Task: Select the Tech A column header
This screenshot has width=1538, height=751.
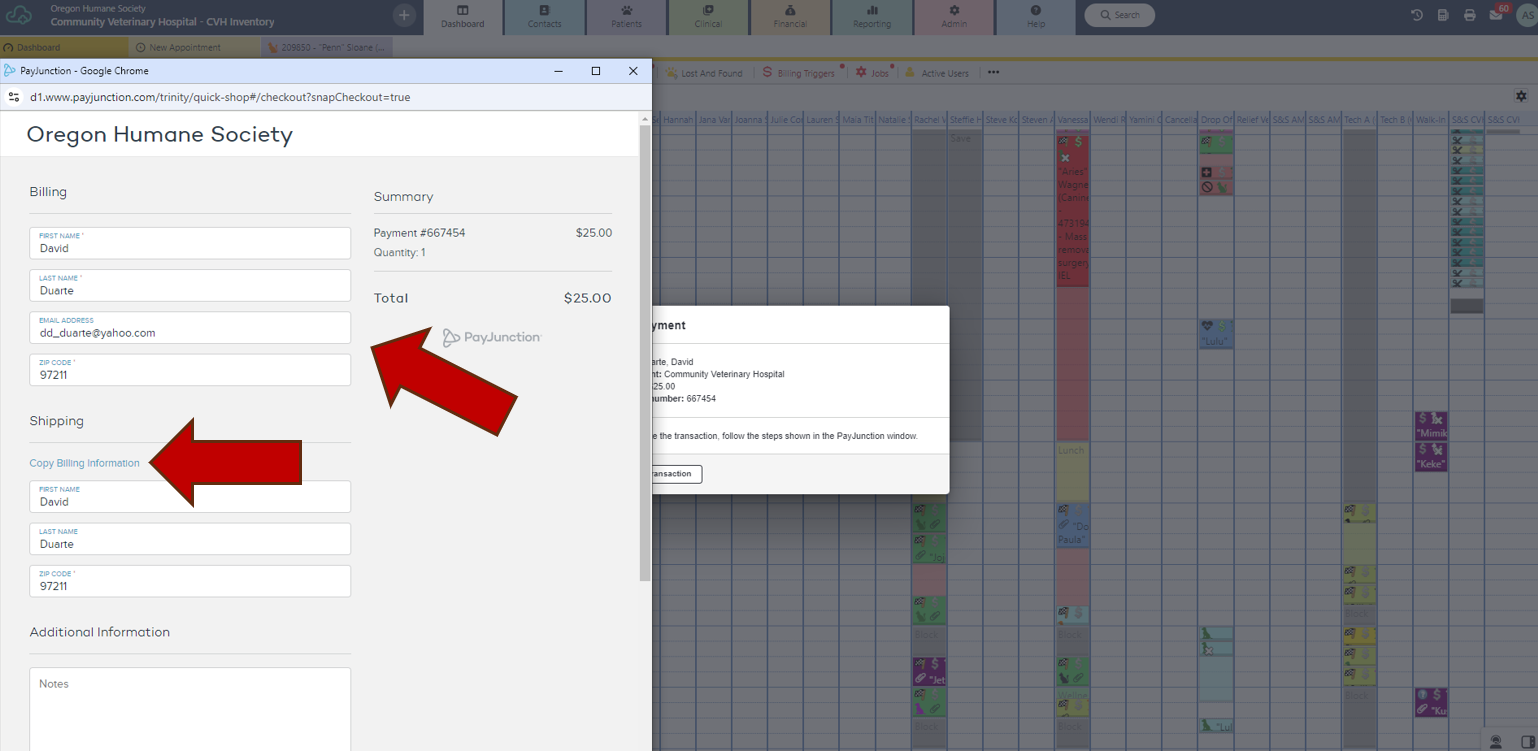Action: point(1359,120)
